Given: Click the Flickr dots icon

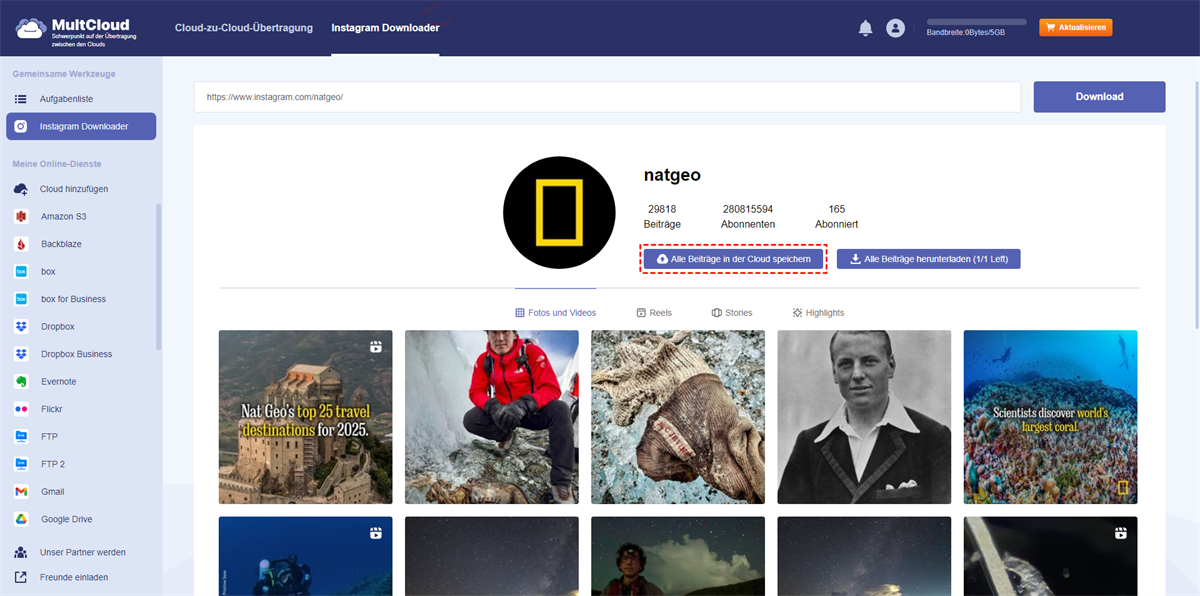Looking at the screenshot, I should coord(21,409).
